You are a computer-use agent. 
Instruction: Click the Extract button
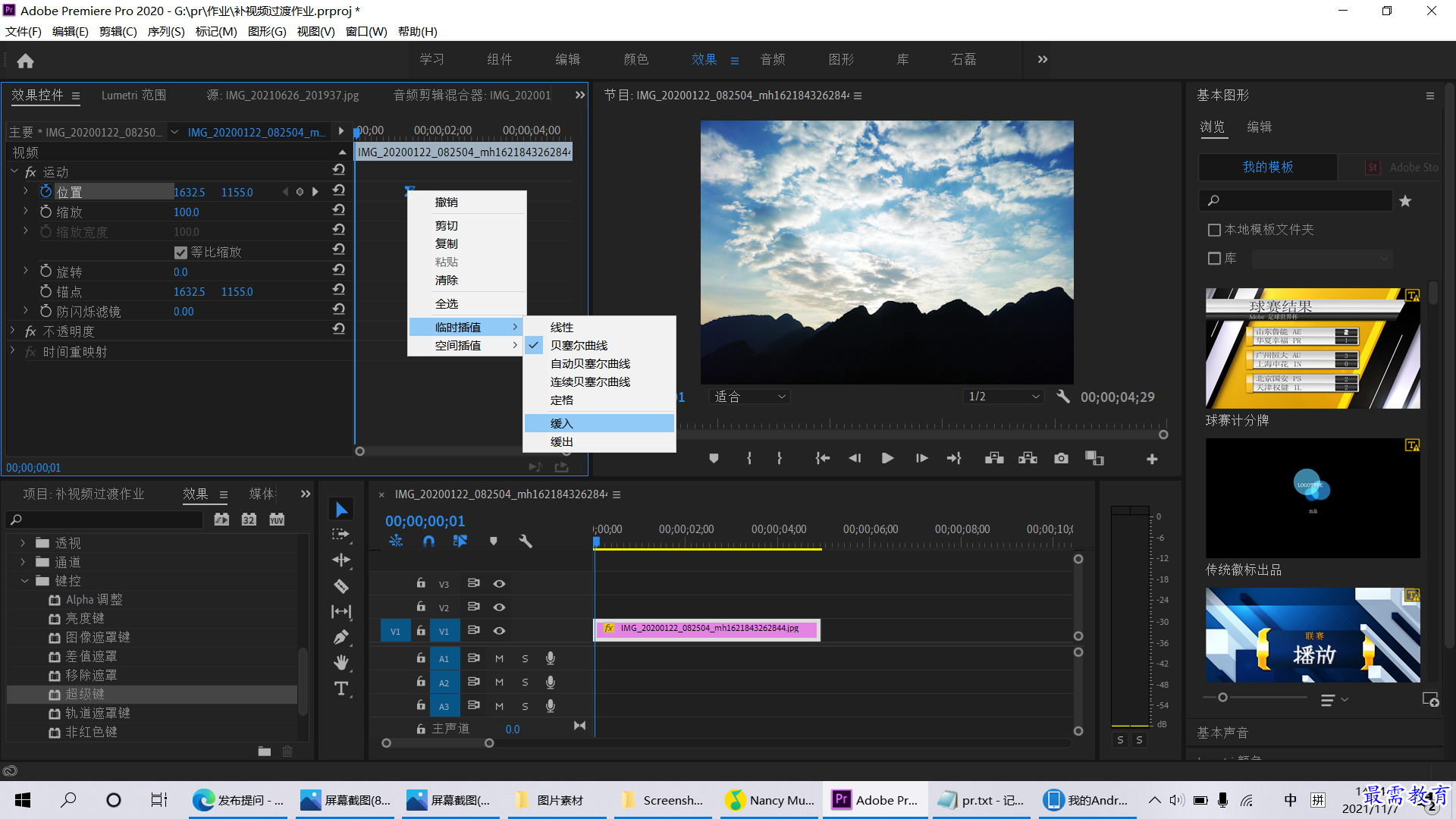[1028, 458]
